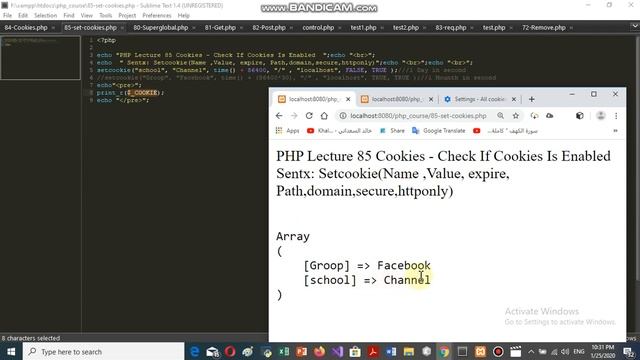Screen dimensions: 640x360
Task: Switch to 83-req.php editor tab
Action: coord(451,28)
